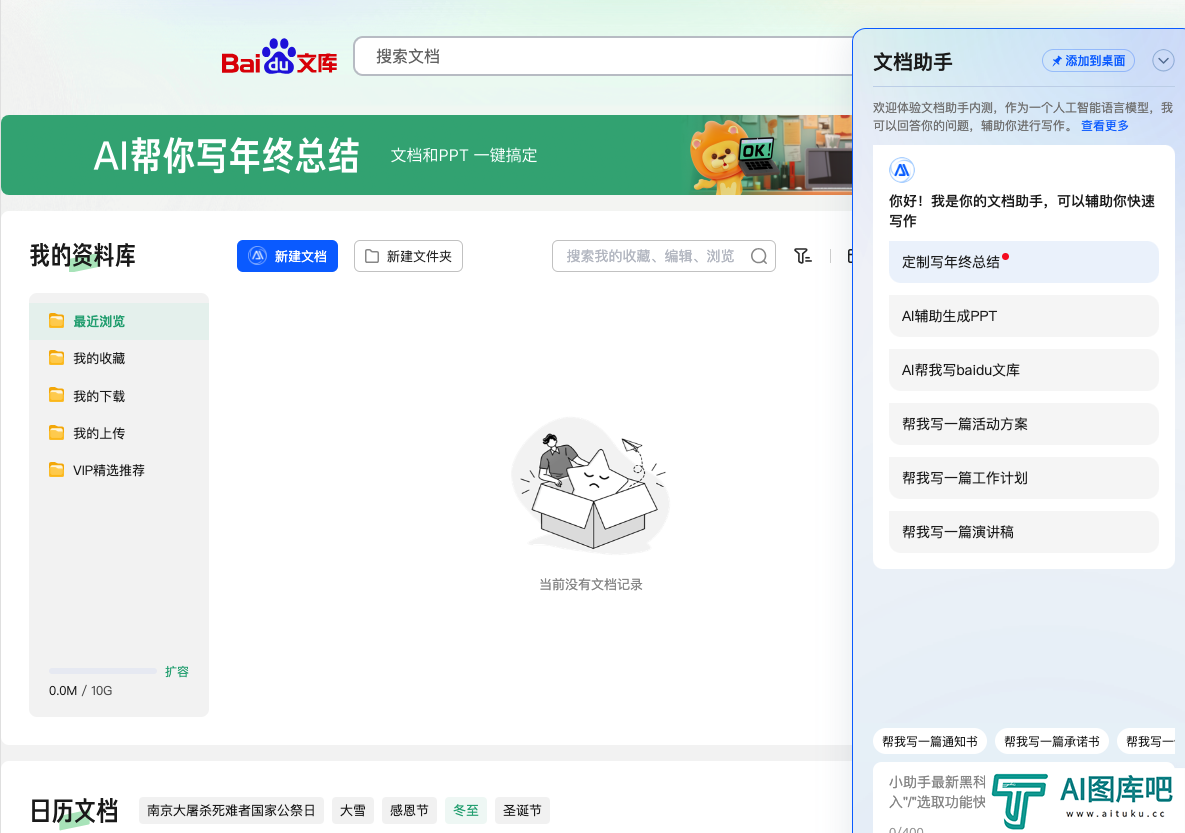This screenshot has width=1185, height=833.
Task: Click the 当前没有文档记录 empty-state text
Action: 590,584
